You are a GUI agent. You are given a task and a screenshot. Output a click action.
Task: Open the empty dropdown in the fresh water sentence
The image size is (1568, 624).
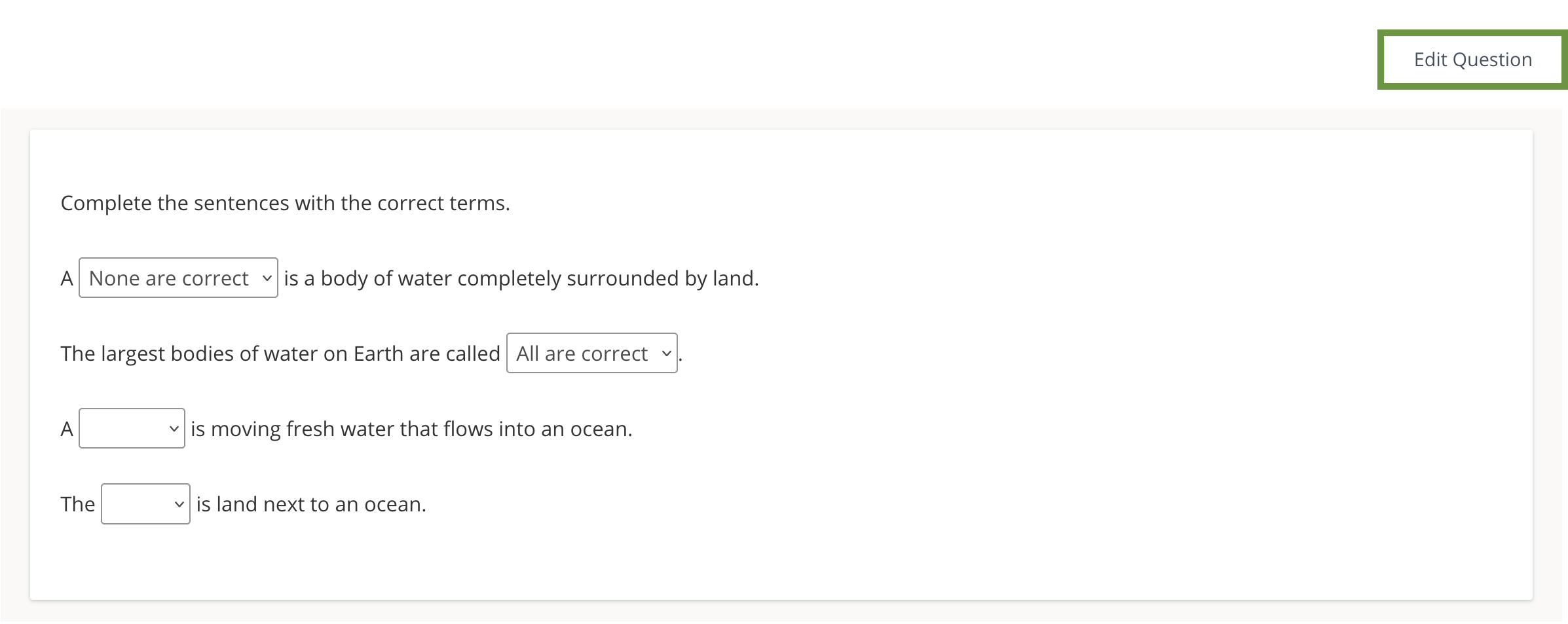point(131,429)
